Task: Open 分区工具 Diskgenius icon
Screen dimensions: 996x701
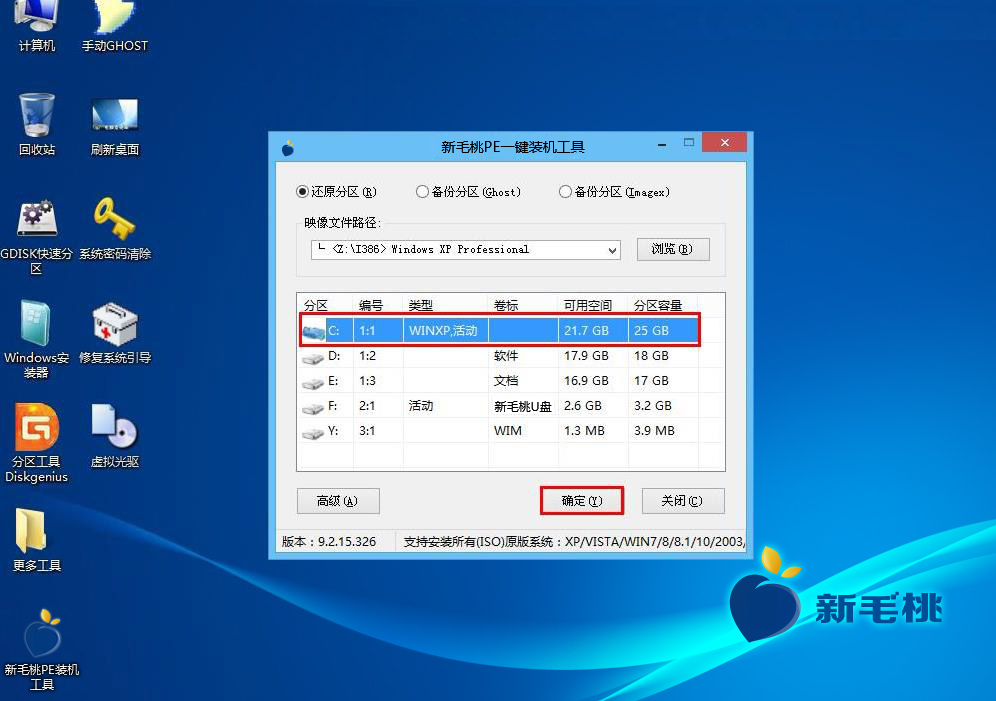Action: coord(36,443)
